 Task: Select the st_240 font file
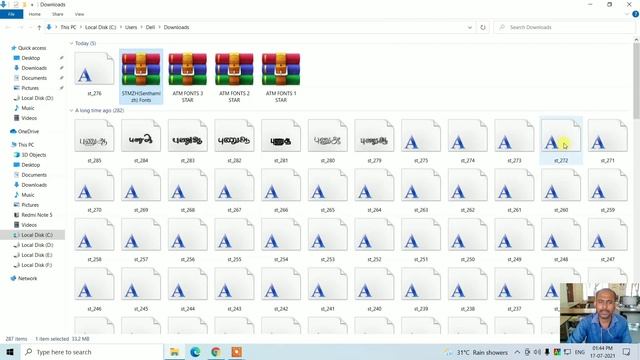(x=374, y=289)
